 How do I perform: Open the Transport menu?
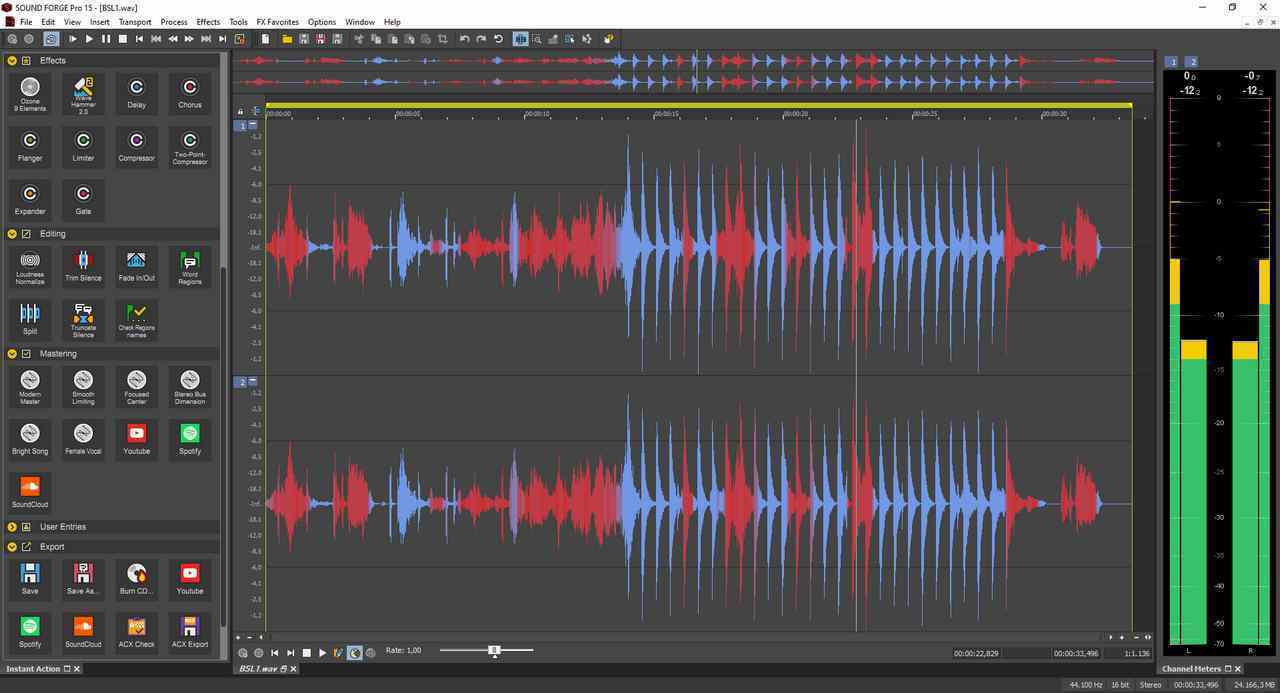(x=135, y=21)
